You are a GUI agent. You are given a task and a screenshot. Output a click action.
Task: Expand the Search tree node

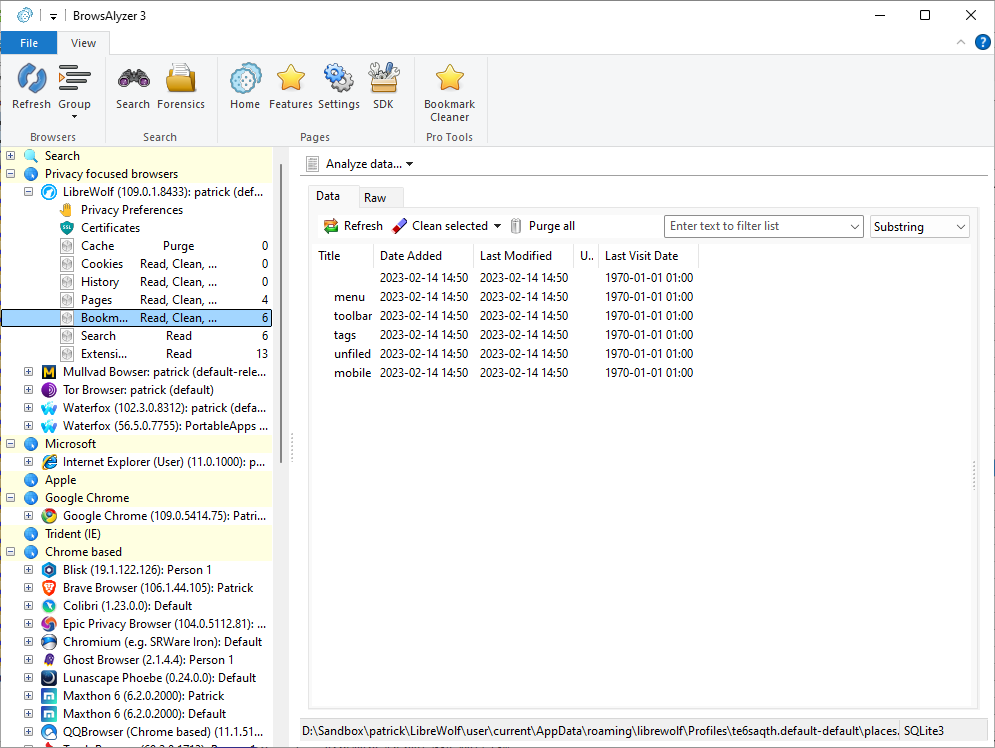click(11, 155)
